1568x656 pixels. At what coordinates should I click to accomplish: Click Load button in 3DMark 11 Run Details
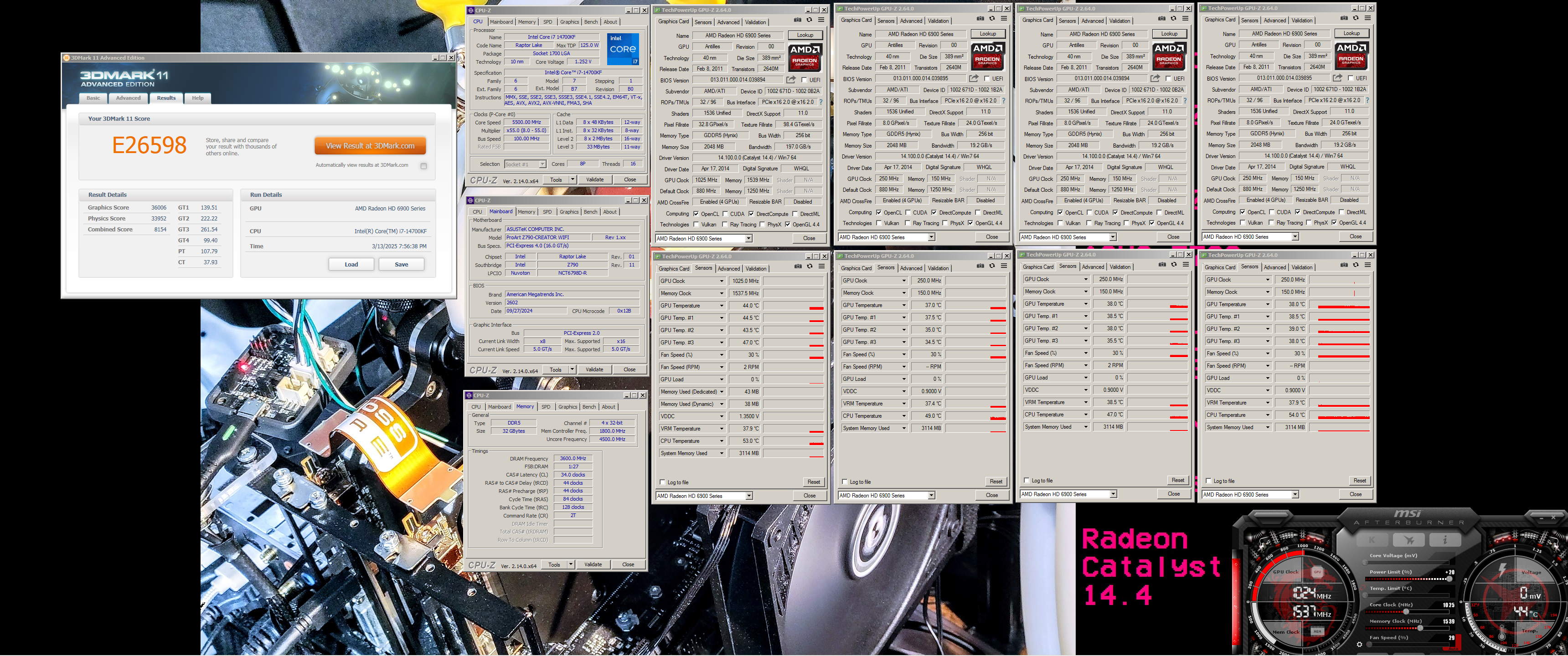(x=351, y=264)
